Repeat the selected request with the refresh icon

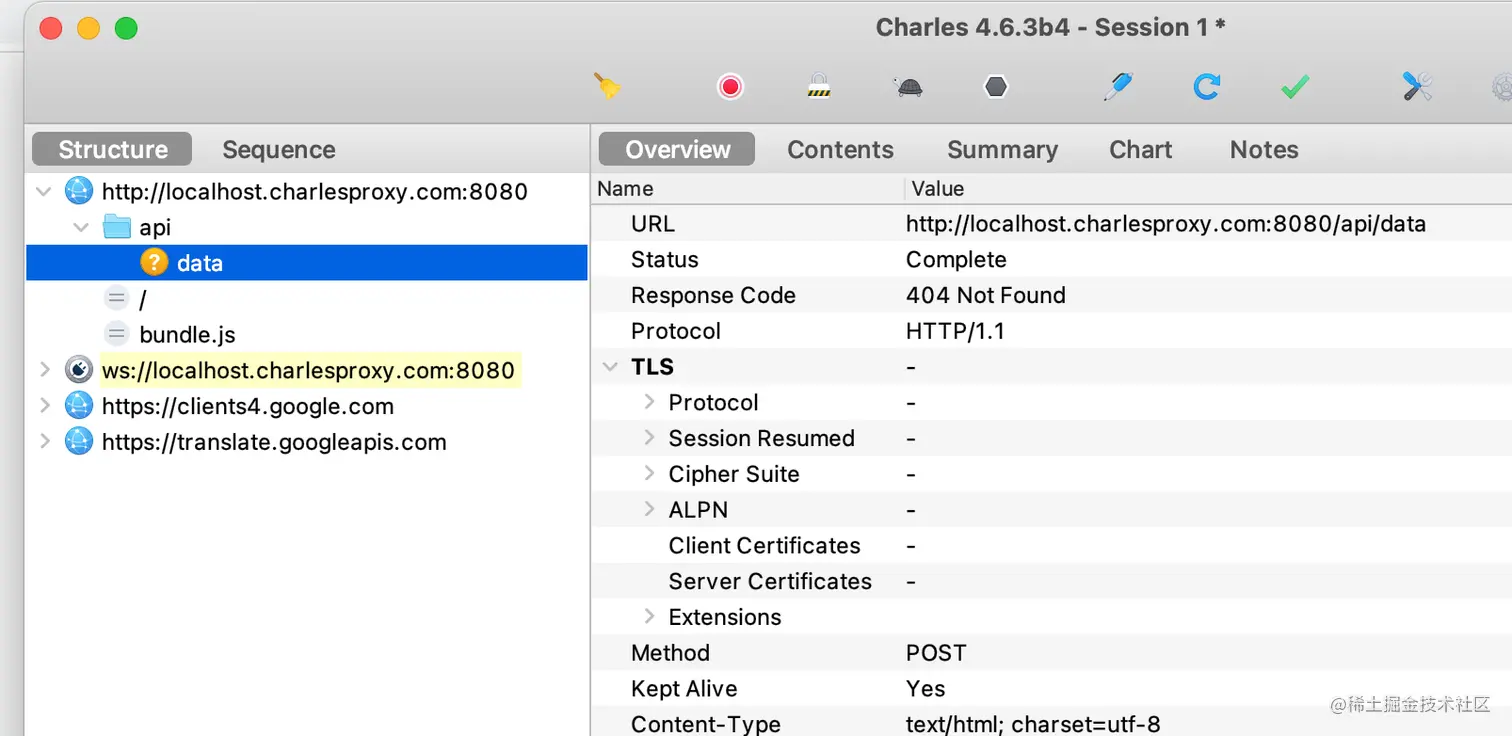[1207, 87]
